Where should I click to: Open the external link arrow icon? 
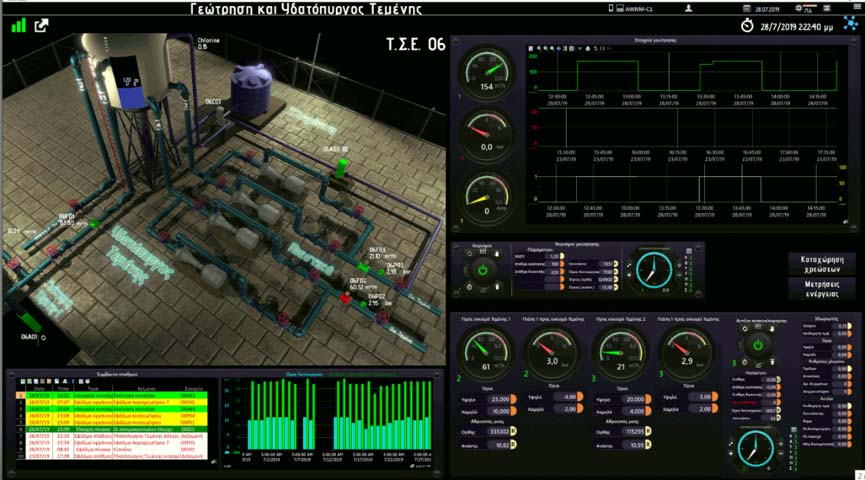click(42, 26)
